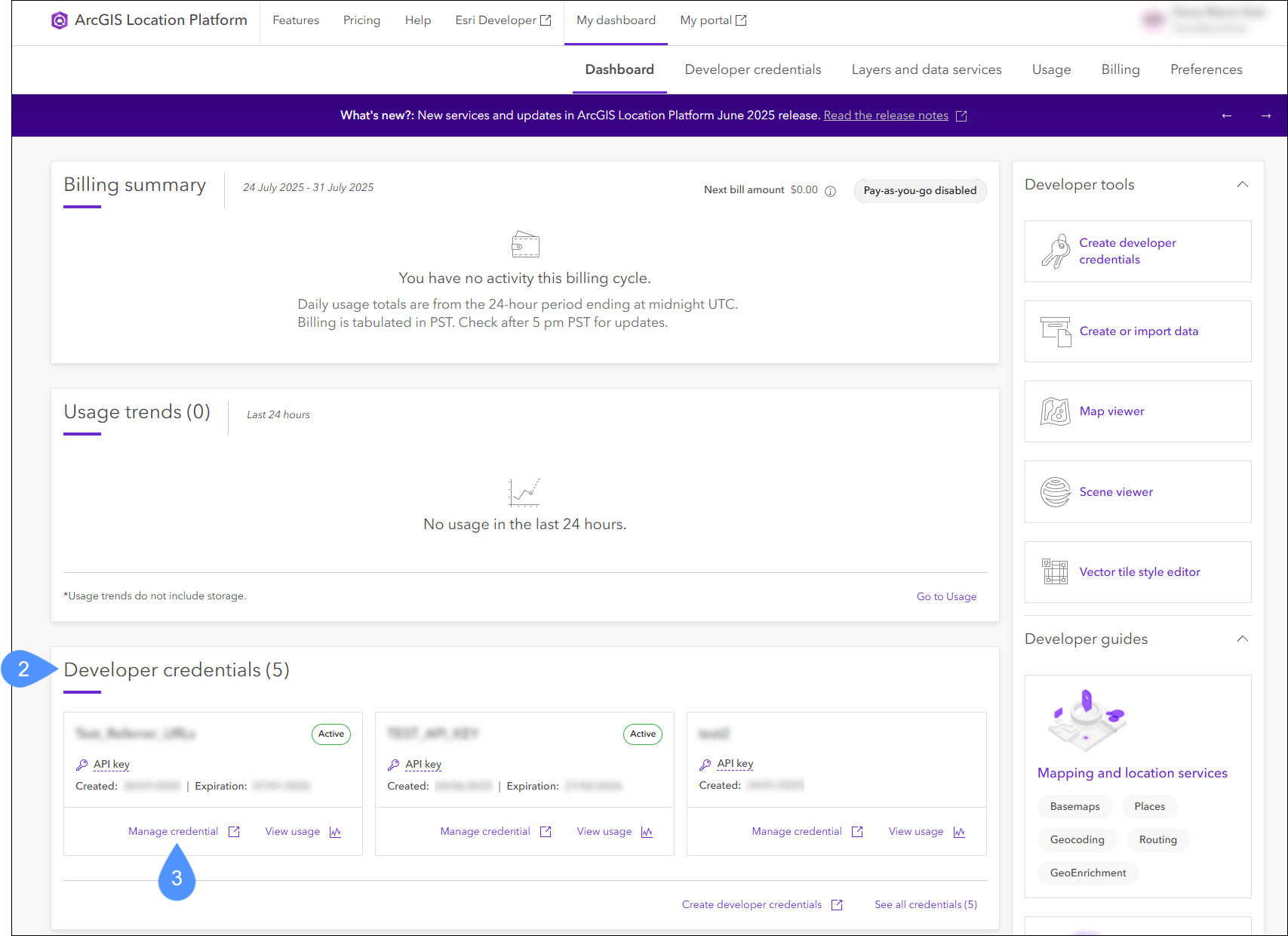Click Manage credential in the third card
The width and height of the screenshot is (1288, 936).
[x=797, y=832]
